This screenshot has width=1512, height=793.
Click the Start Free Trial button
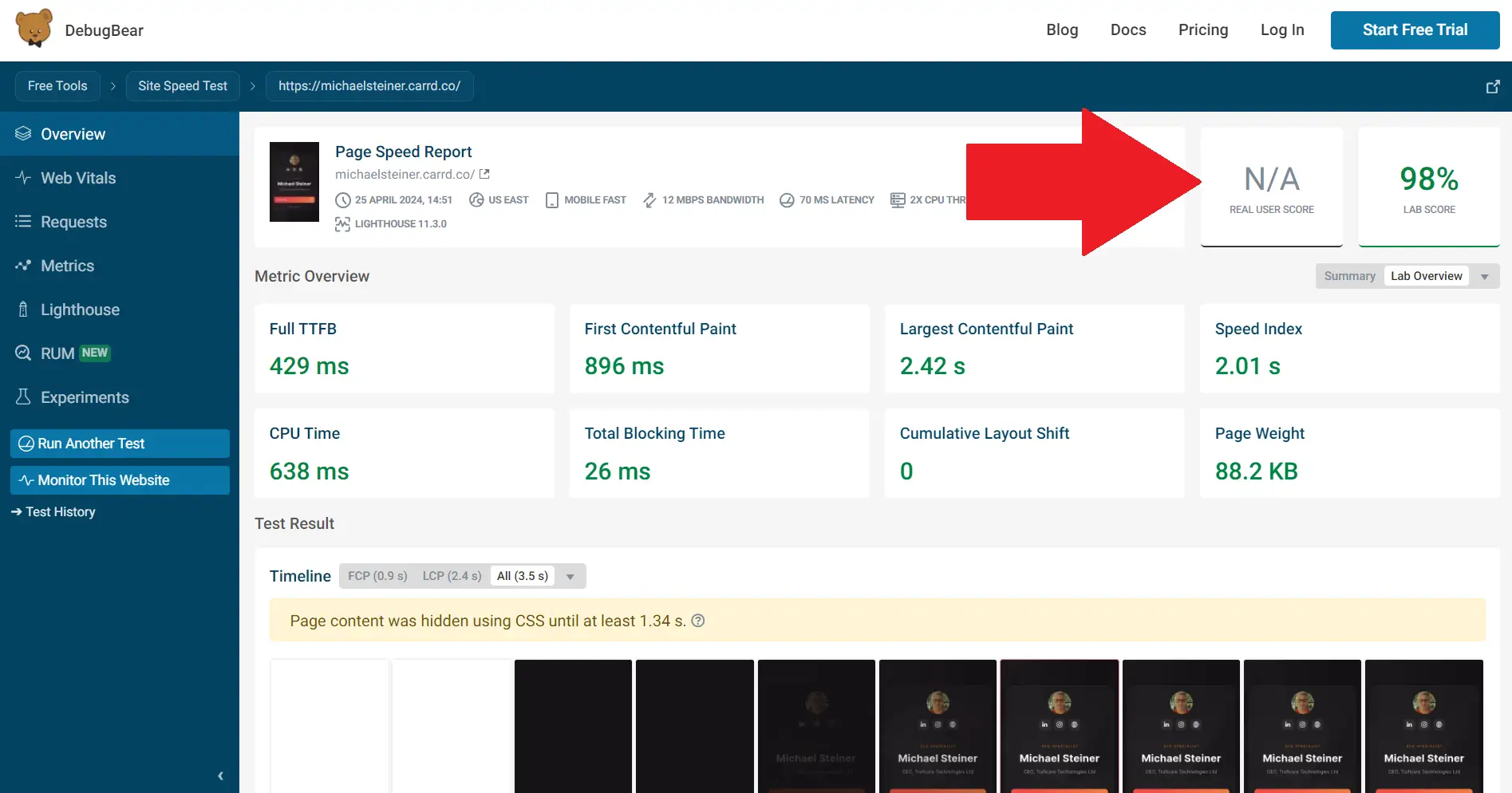[x=1415, y=30]
